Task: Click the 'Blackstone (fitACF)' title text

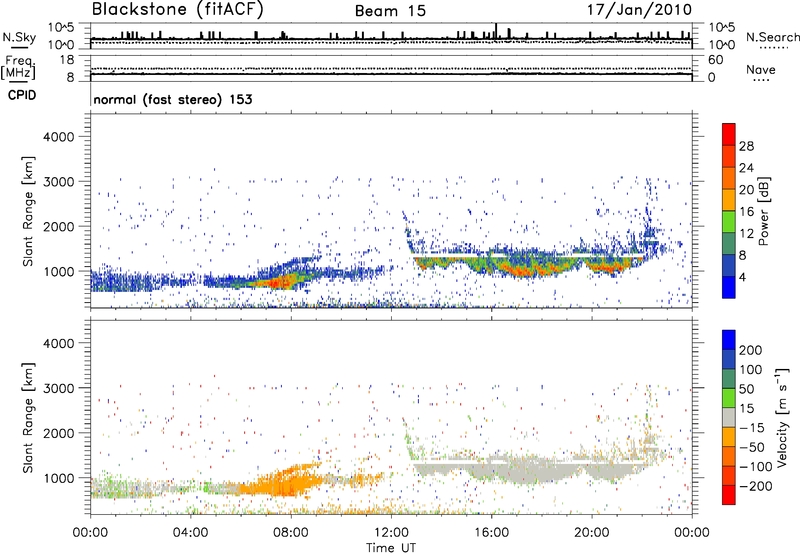Action: pyautogui.click(x=178, y=10)
